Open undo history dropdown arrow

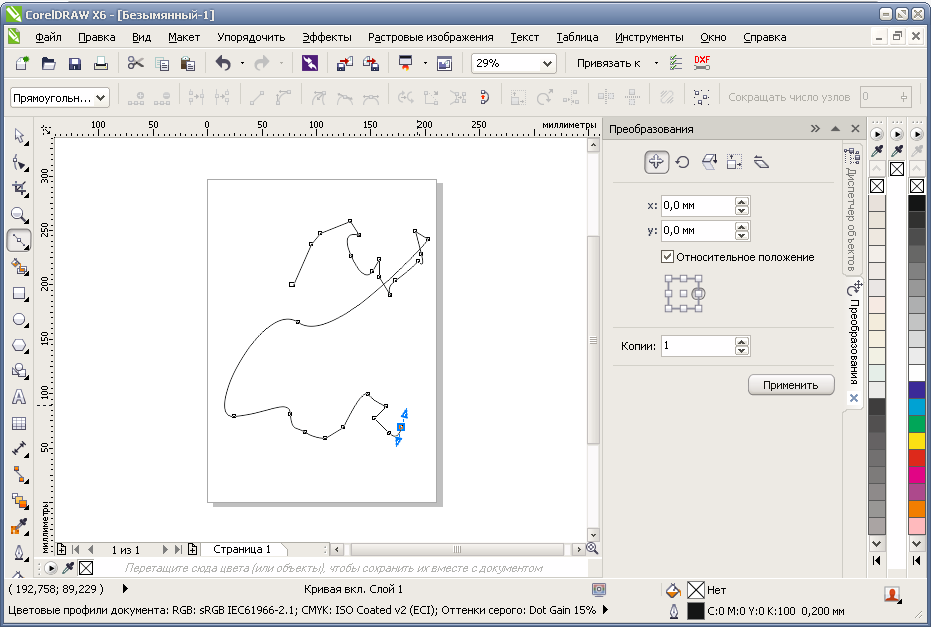[x=242, y=63]
